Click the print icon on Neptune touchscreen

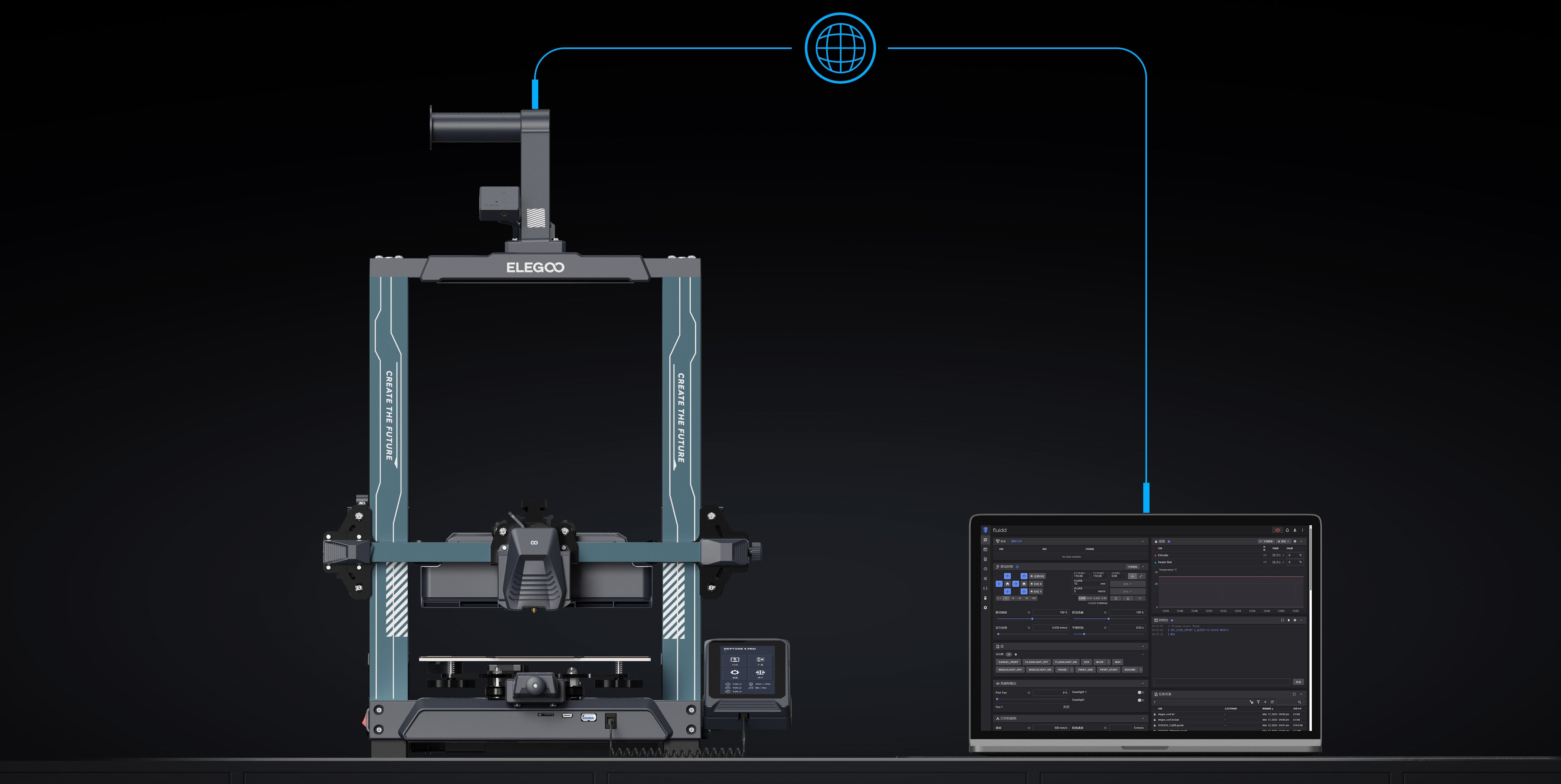[735, 660]
